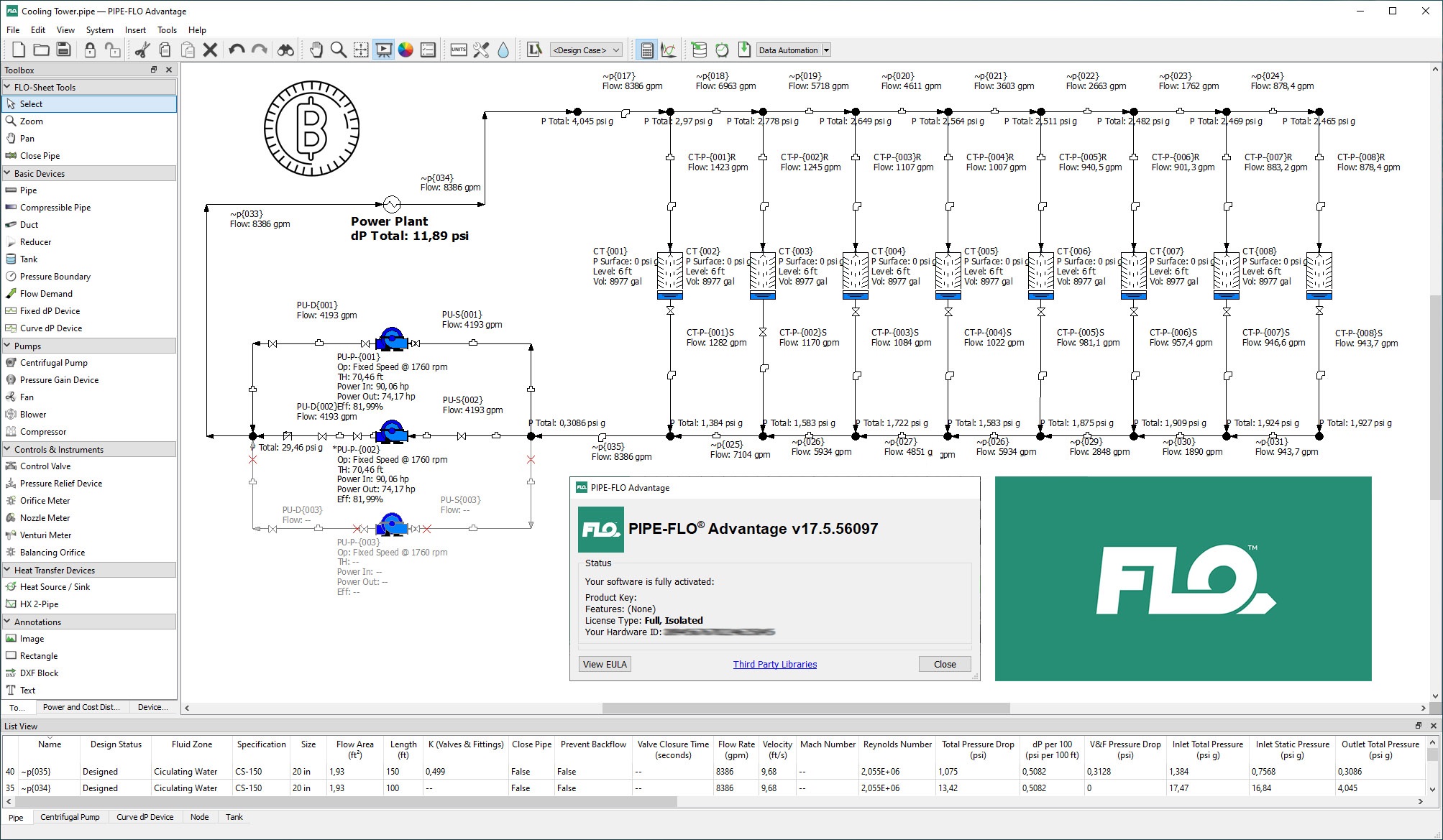
Task: Collapse the Pumps toolbox section
Action: [x=7, y=346]
